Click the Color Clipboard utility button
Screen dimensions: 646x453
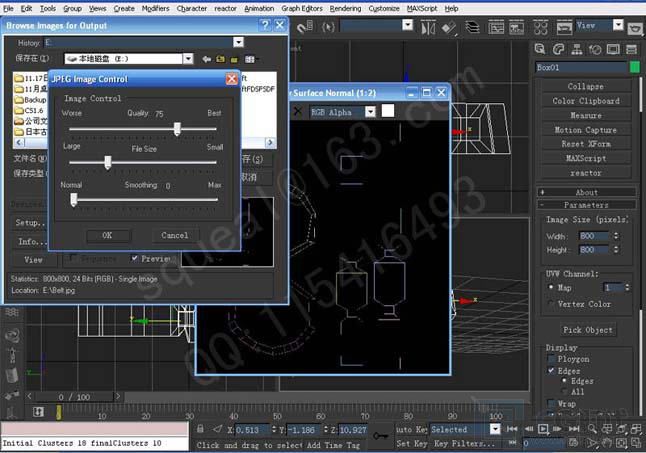(586, 101)
